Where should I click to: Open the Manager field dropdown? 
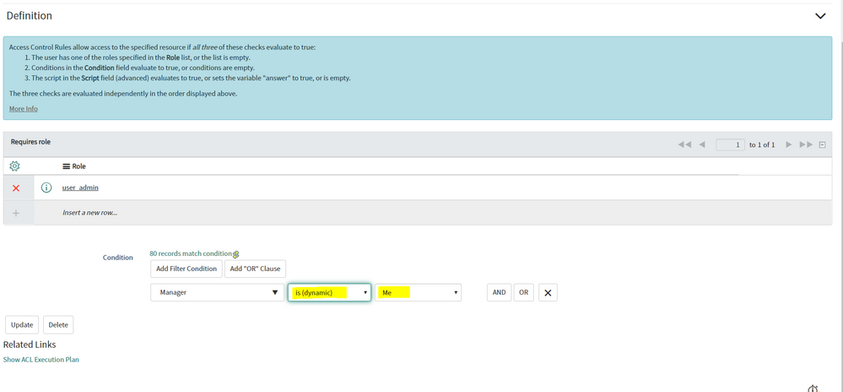pyautogui.click(x=217, y=293)
